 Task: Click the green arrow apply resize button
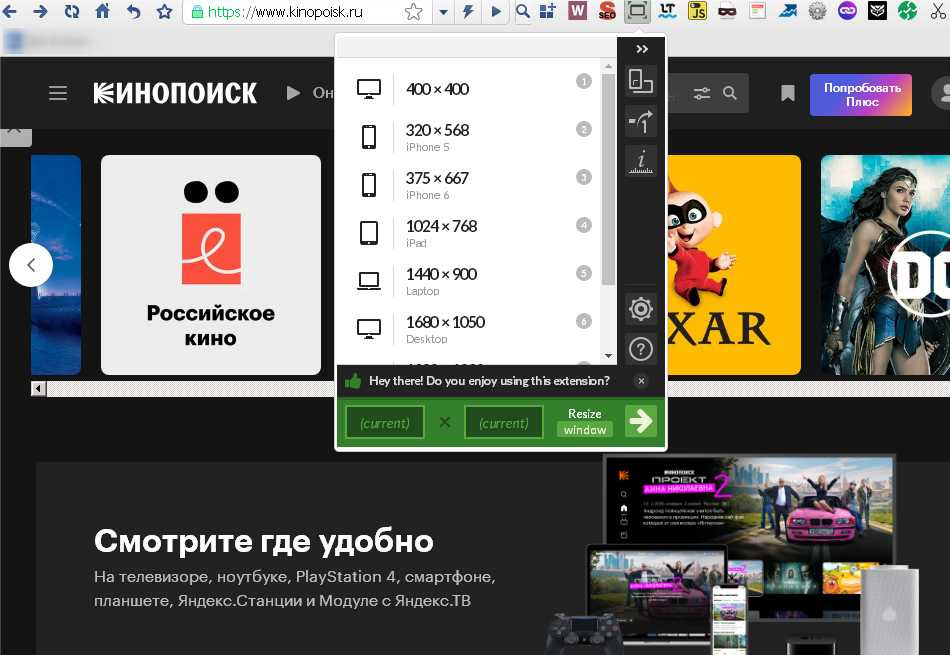[x=640, y=421]
